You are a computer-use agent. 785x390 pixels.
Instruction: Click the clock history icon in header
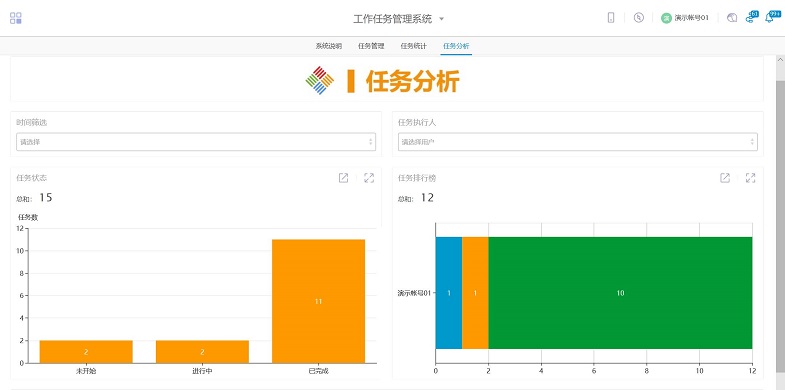(x=638, y=18)
